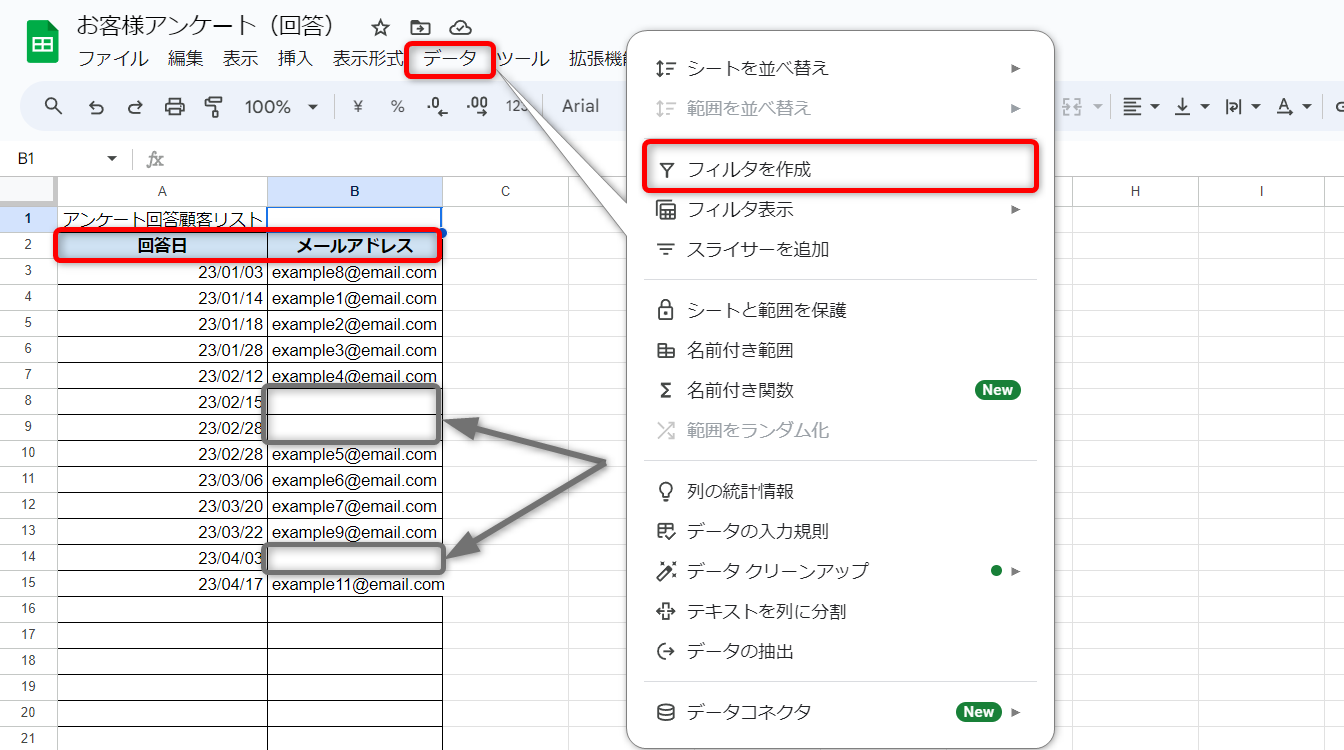Print the spreadsheet using the printer icon

tap(175, 107)
